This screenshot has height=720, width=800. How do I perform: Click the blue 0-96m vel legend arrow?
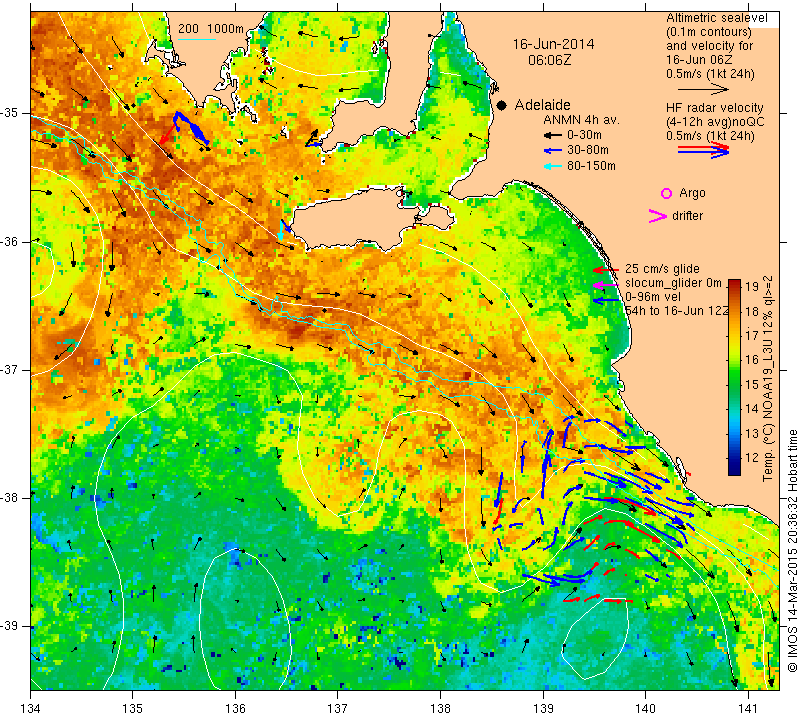click(x=606, y=301)
